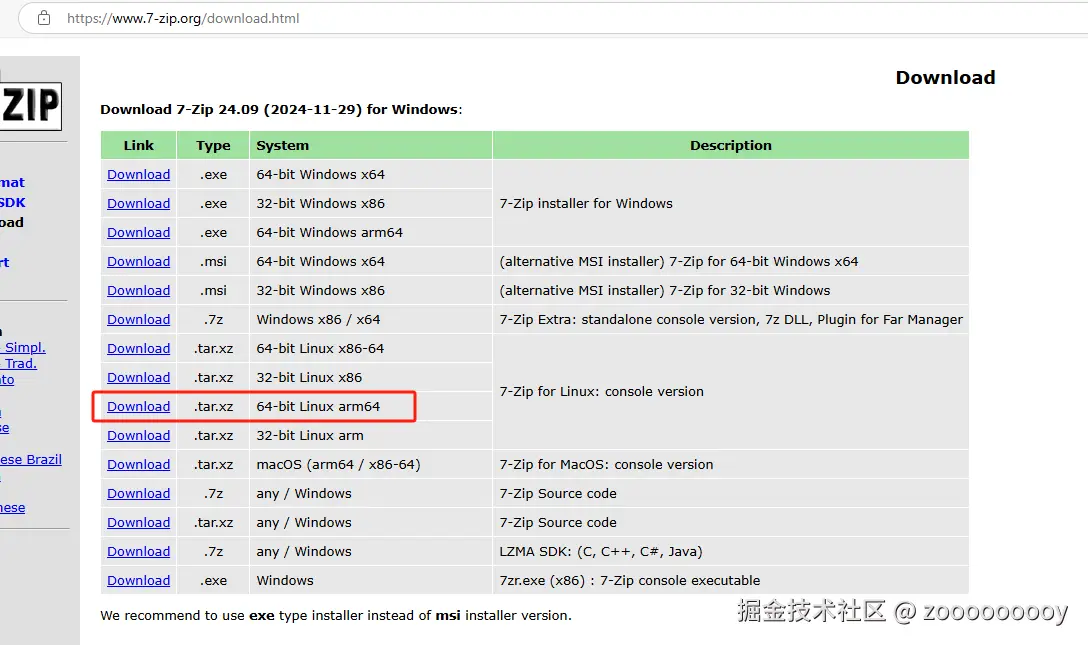The height and width of the screenshot is (645, 1088).
Task: Click the 'Download' page heading
Action: [946, 78]
